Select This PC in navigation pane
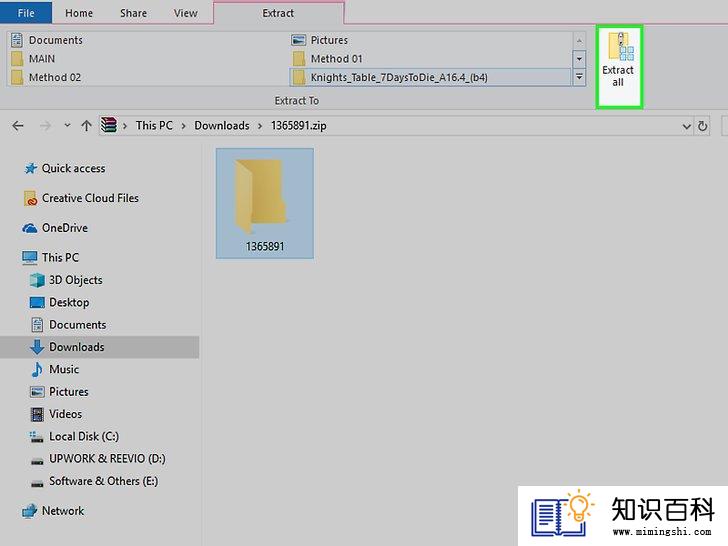 pos(50,257)
